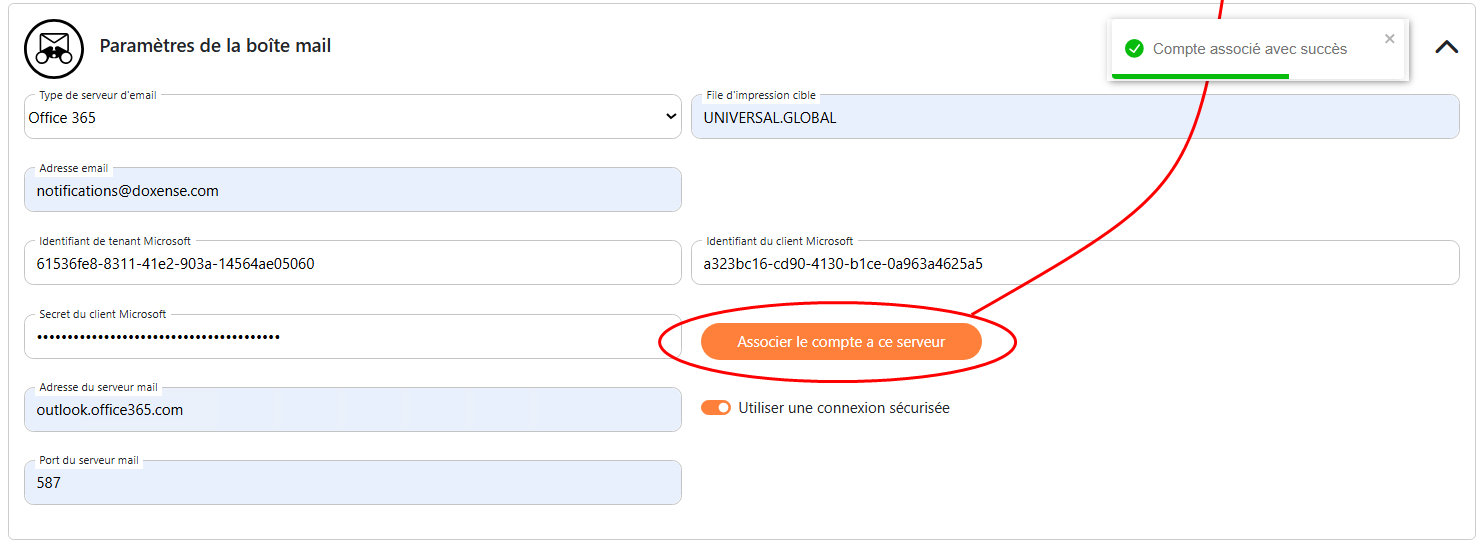1484x553 pixels.
Task: Select the 'Identifiant de tenant Microsoft' field
Action: (x=352, y=264)
